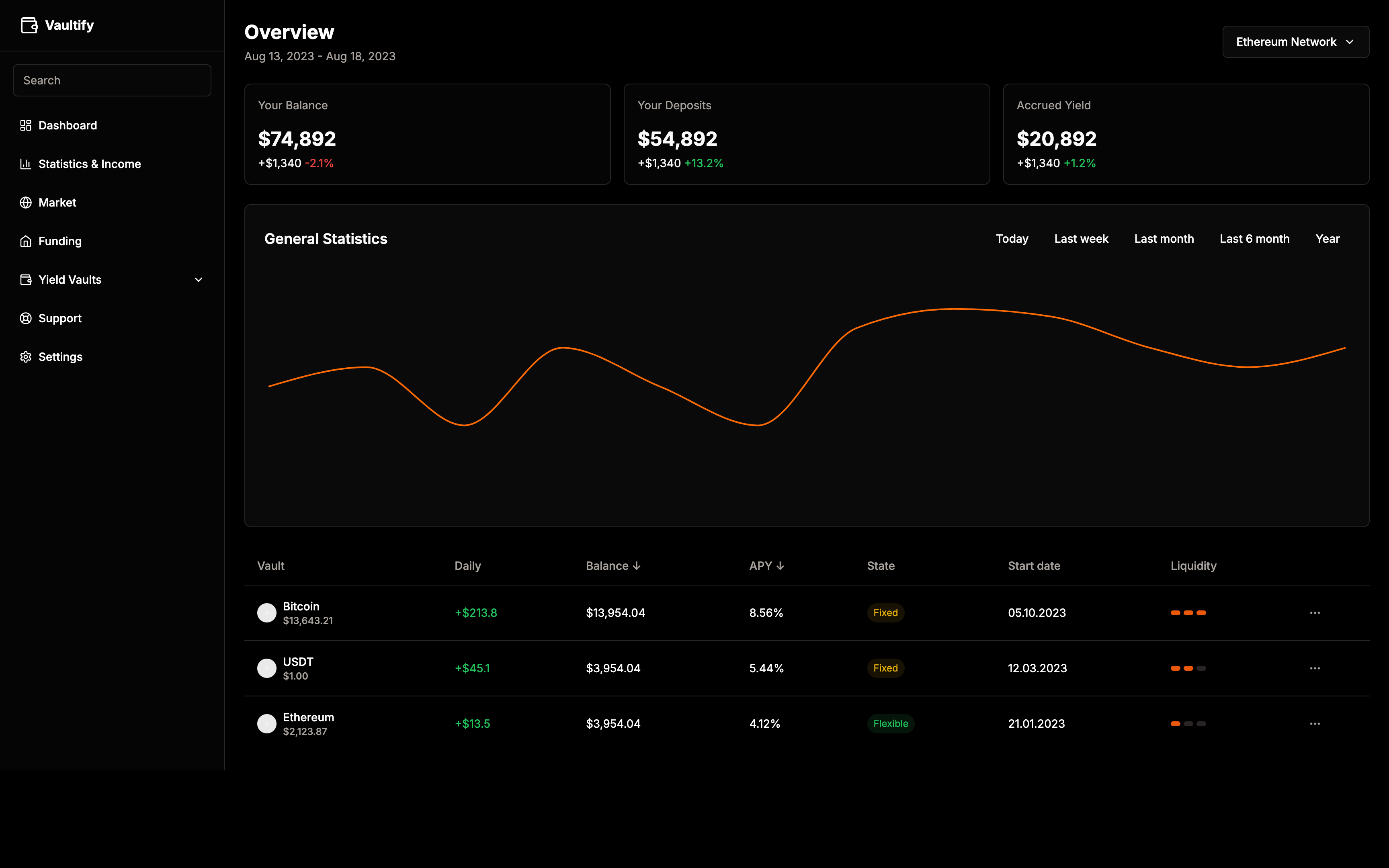Click inside the Search field
This screenshot has height=868, width=1389.
(111, 80)
